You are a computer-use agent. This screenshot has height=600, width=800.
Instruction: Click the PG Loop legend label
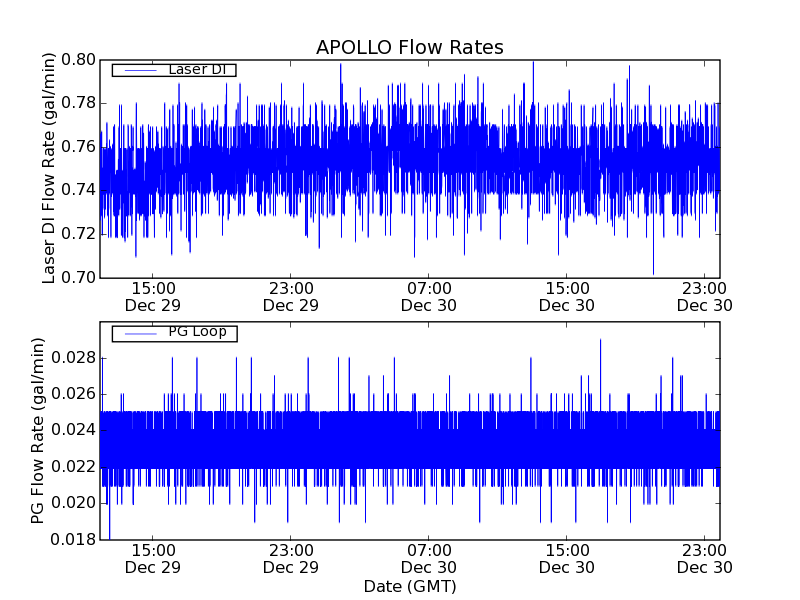tap(197, 332)
